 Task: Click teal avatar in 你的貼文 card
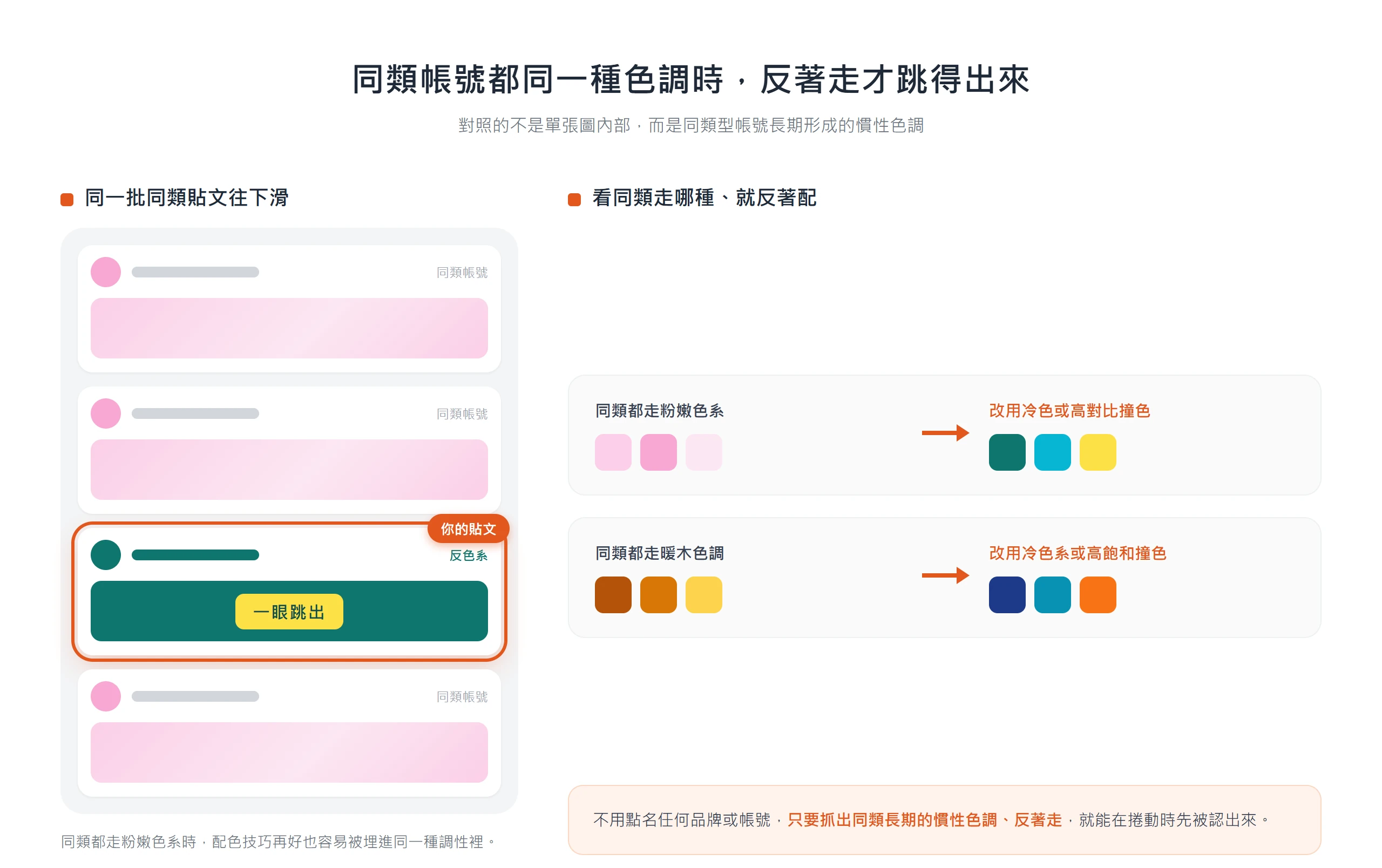(106, 555)
